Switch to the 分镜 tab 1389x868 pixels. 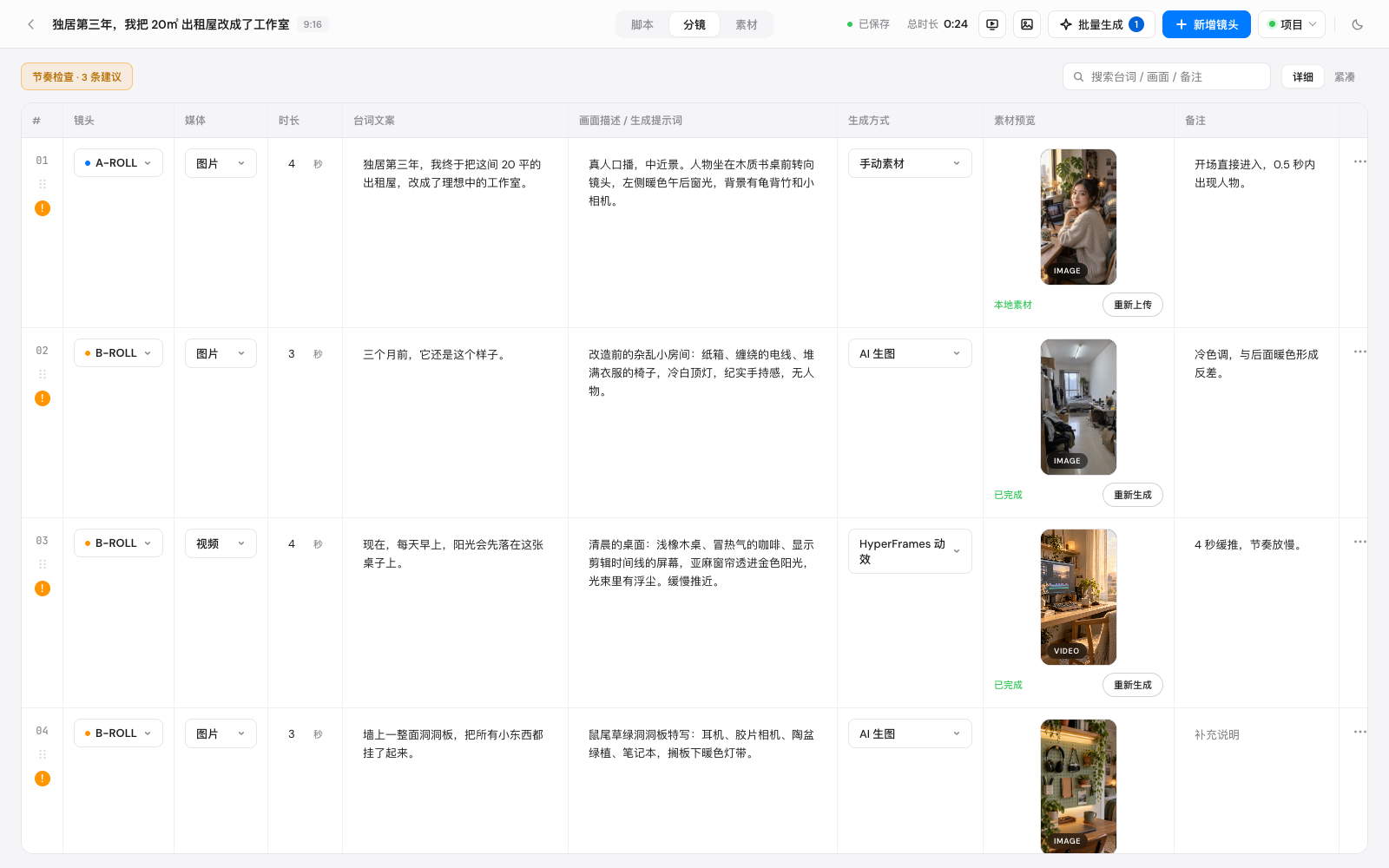pos(694,24)
